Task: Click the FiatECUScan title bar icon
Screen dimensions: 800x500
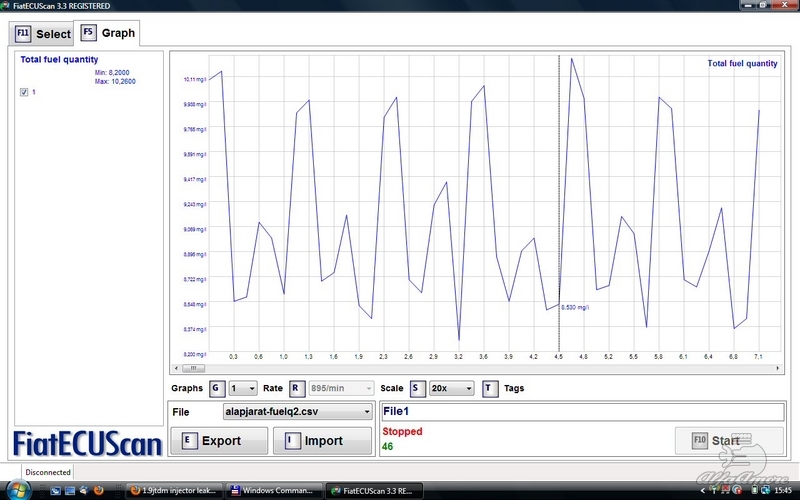Action: click(x=7, y=7)
